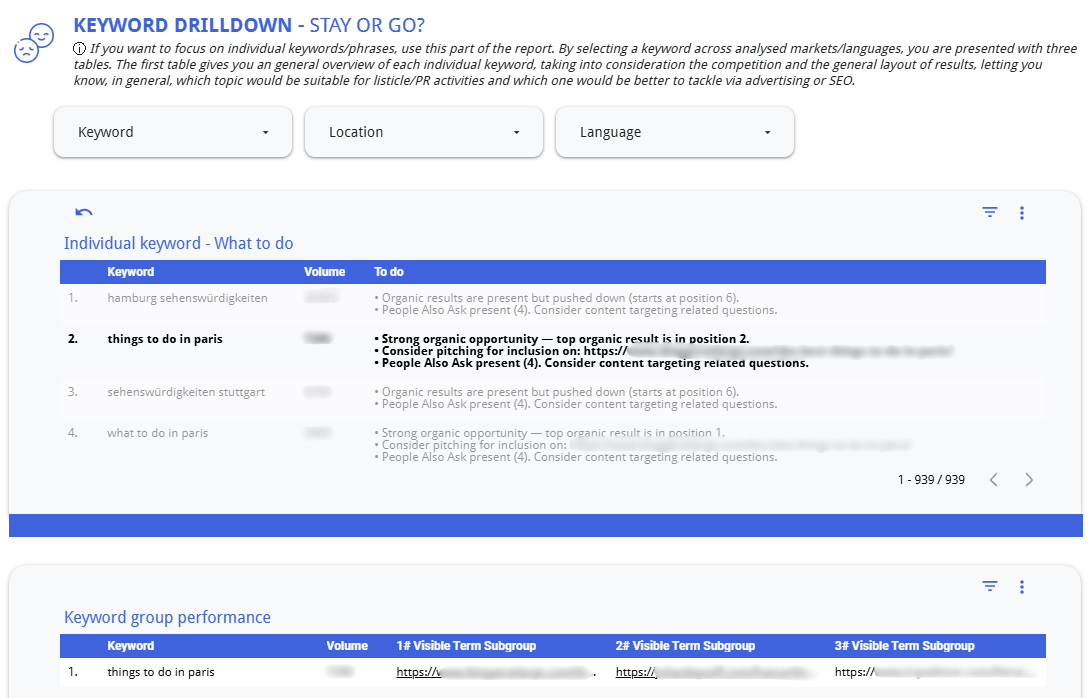Screen dimensions: 1092x698
Task: Open the 2# Visible Term Subgroup URL link
Action: tap(714, 673)
